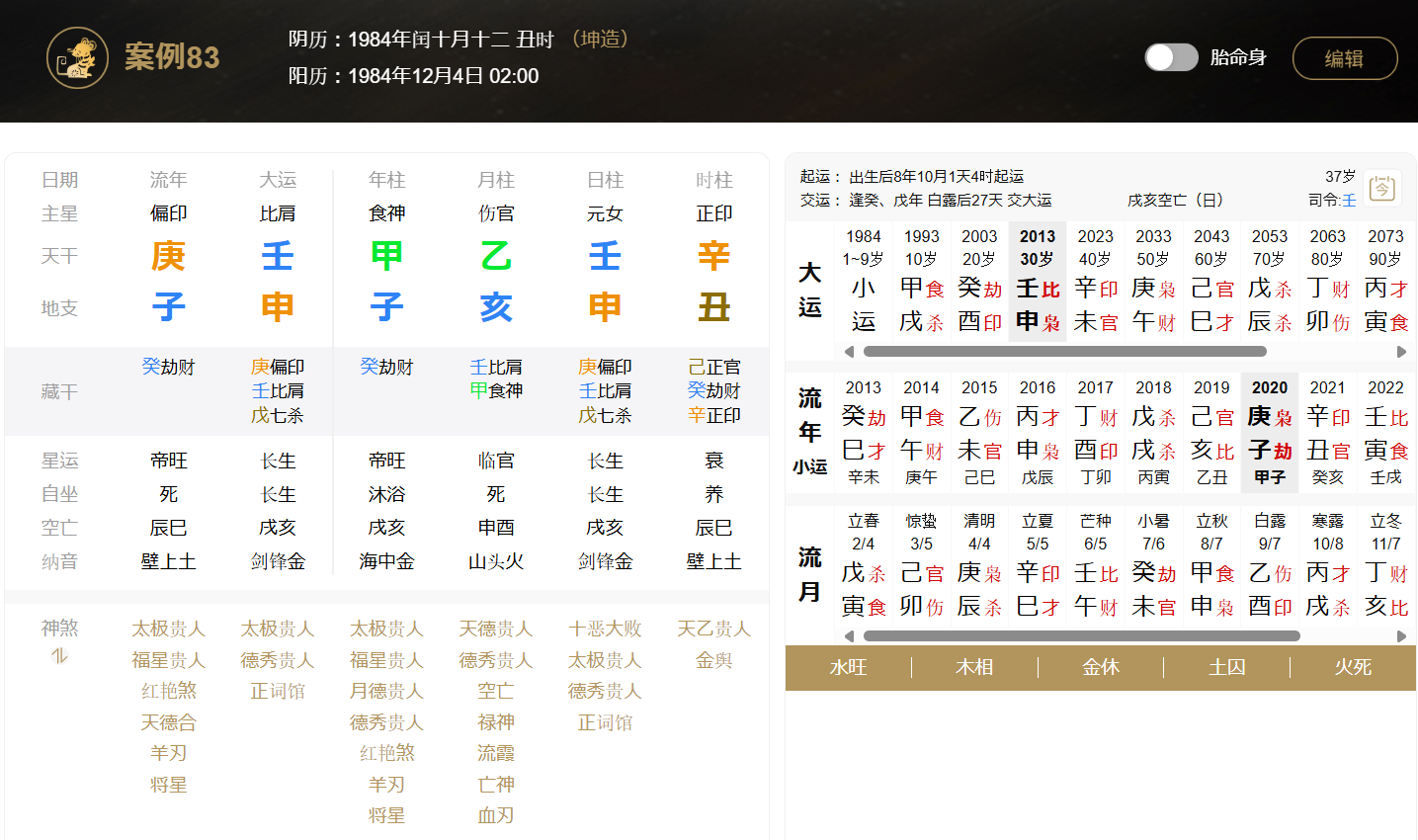The image size is (1418, 840).
Task: Choose the 2043 己巳 大运 column
Action: coord(1211,281)
